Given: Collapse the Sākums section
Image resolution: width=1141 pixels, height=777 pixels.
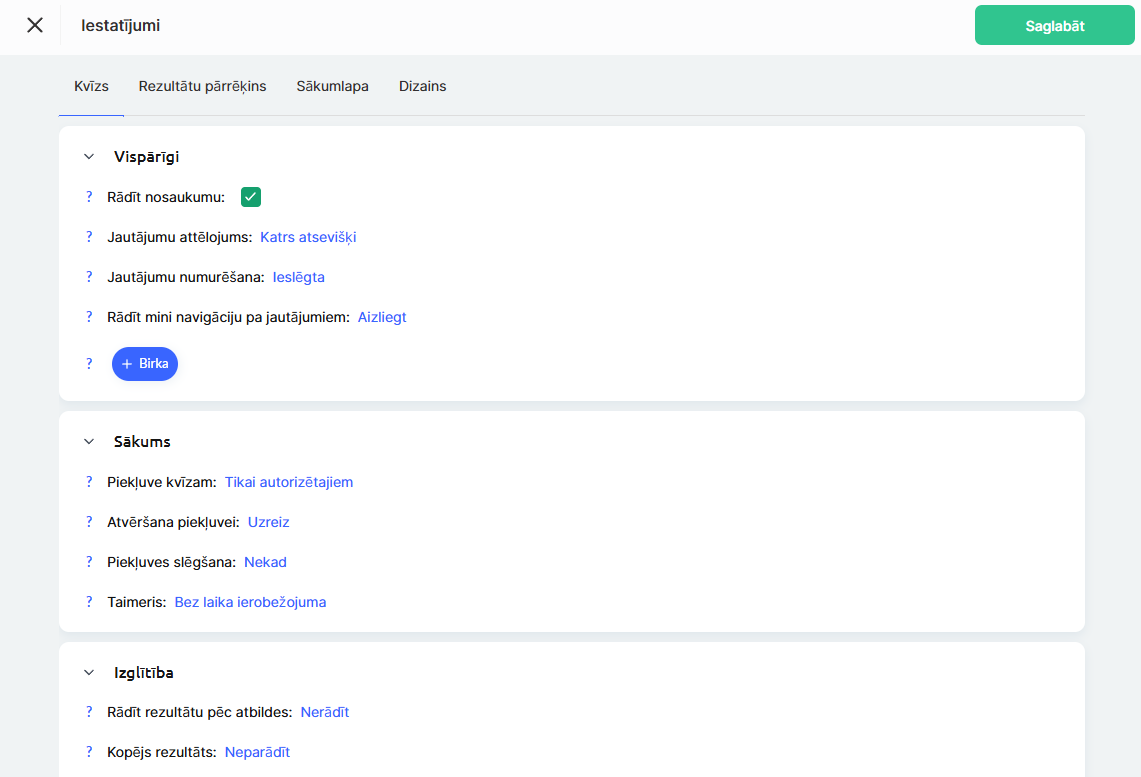Looking at the screenshot, I should (x=89, y=442).
